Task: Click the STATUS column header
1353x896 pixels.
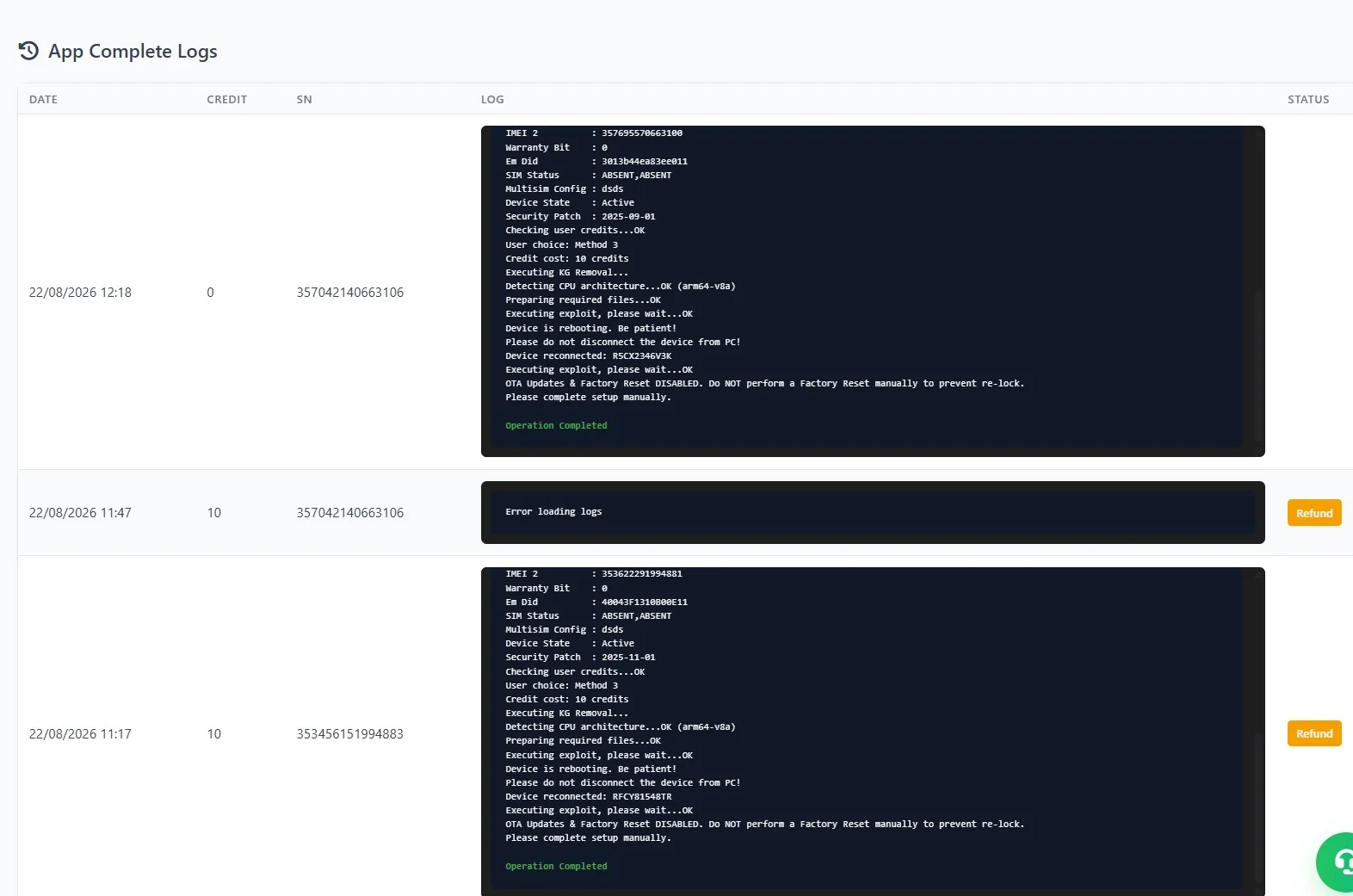Action: pyautogui.click(x=1308, y=99)
